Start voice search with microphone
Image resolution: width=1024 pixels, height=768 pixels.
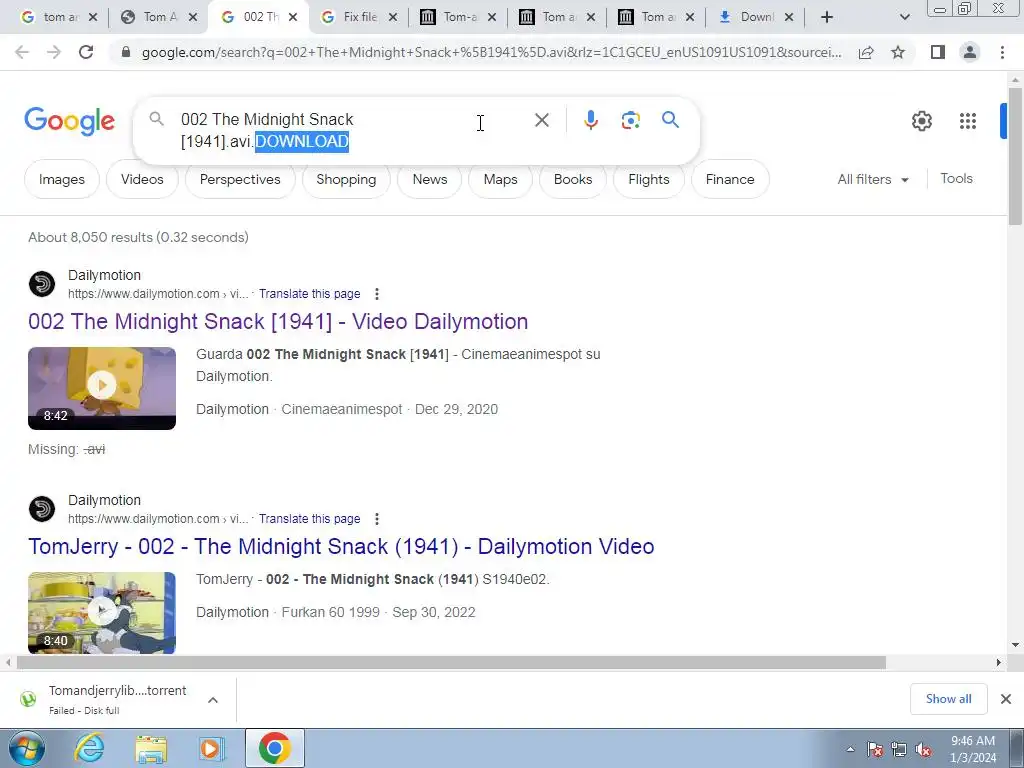click(591, 120)
